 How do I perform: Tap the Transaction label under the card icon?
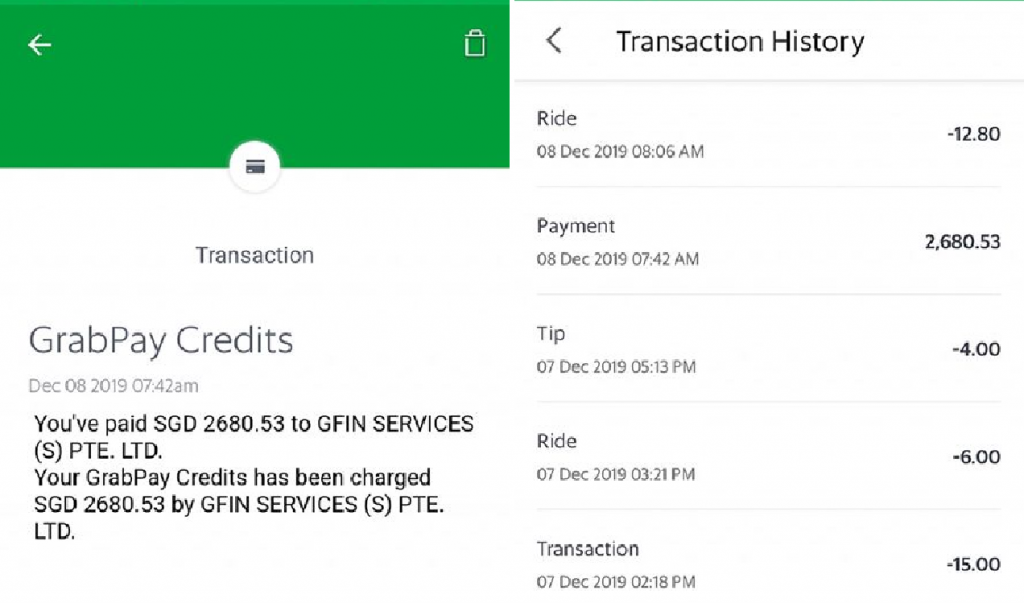coord(255,255)
